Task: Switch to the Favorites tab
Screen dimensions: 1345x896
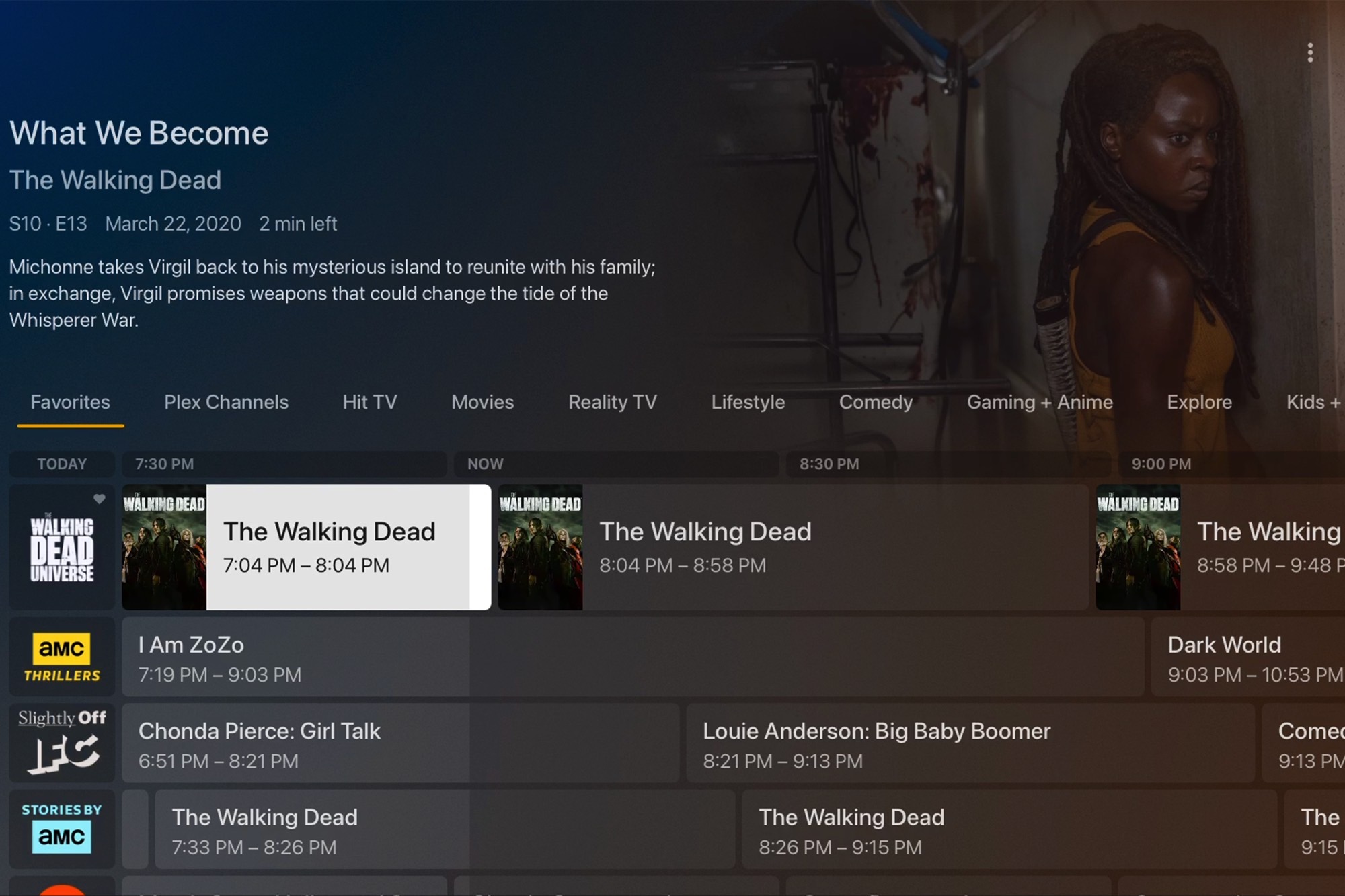Action: point(71,402)
